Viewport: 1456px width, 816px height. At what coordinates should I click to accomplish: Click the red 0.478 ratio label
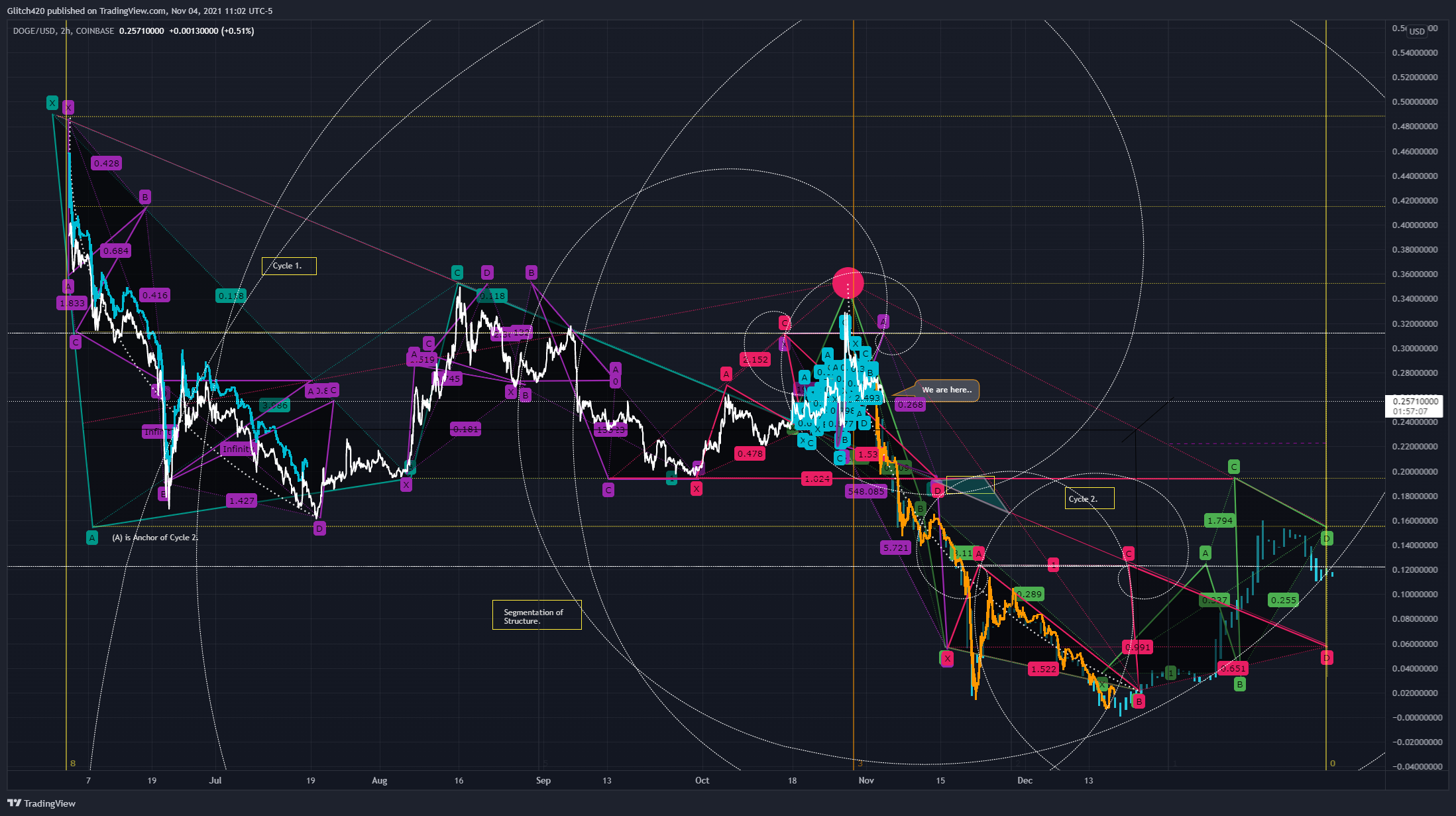click(750, 453)
